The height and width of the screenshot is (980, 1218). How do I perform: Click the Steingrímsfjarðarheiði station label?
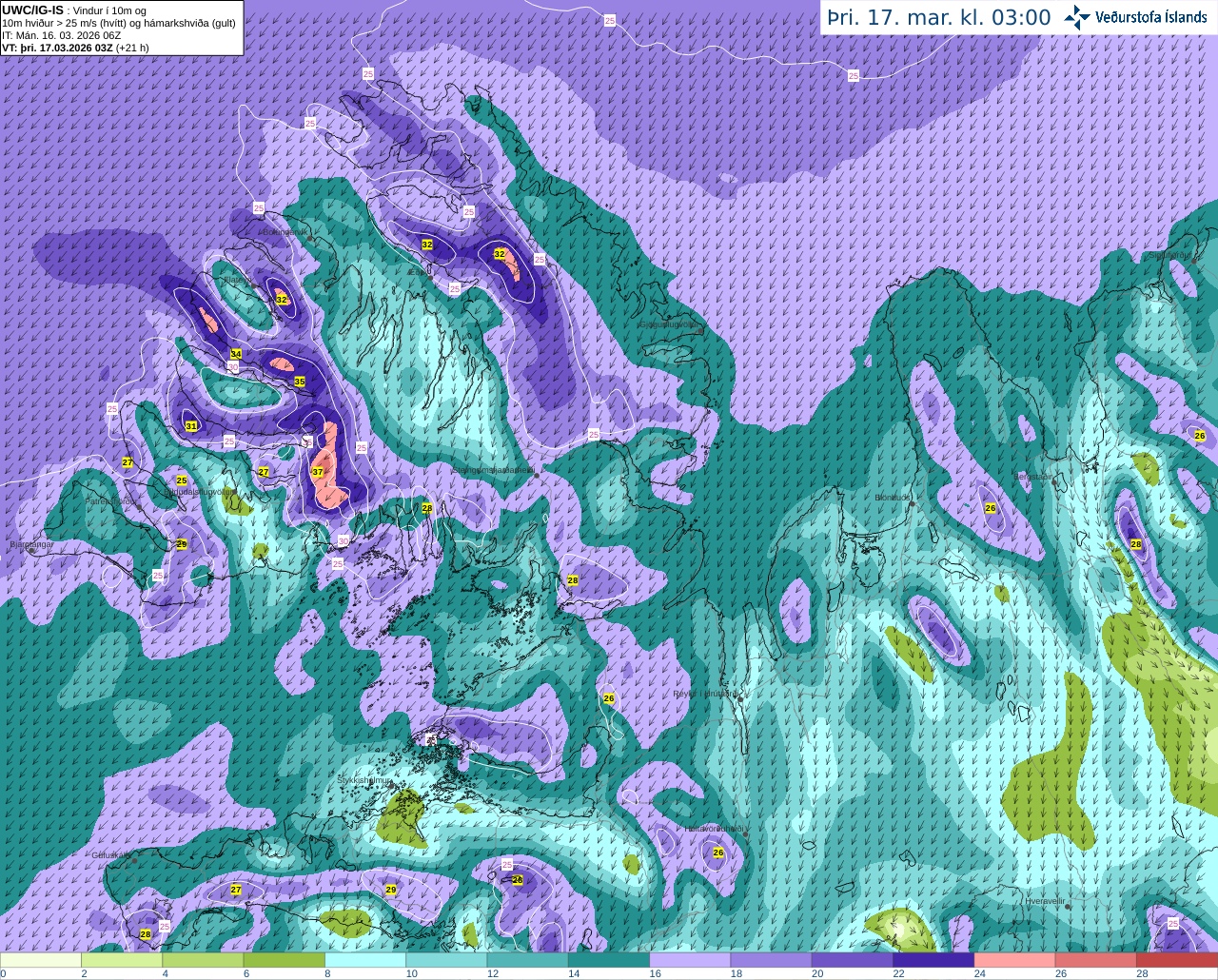[x=492, y=469]
